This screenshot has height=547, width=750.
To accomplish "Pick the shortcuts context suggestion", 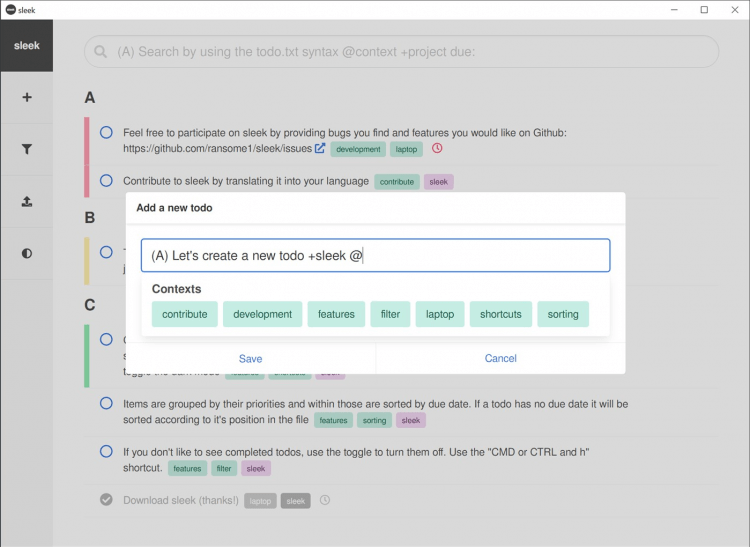I will [500, 314].
